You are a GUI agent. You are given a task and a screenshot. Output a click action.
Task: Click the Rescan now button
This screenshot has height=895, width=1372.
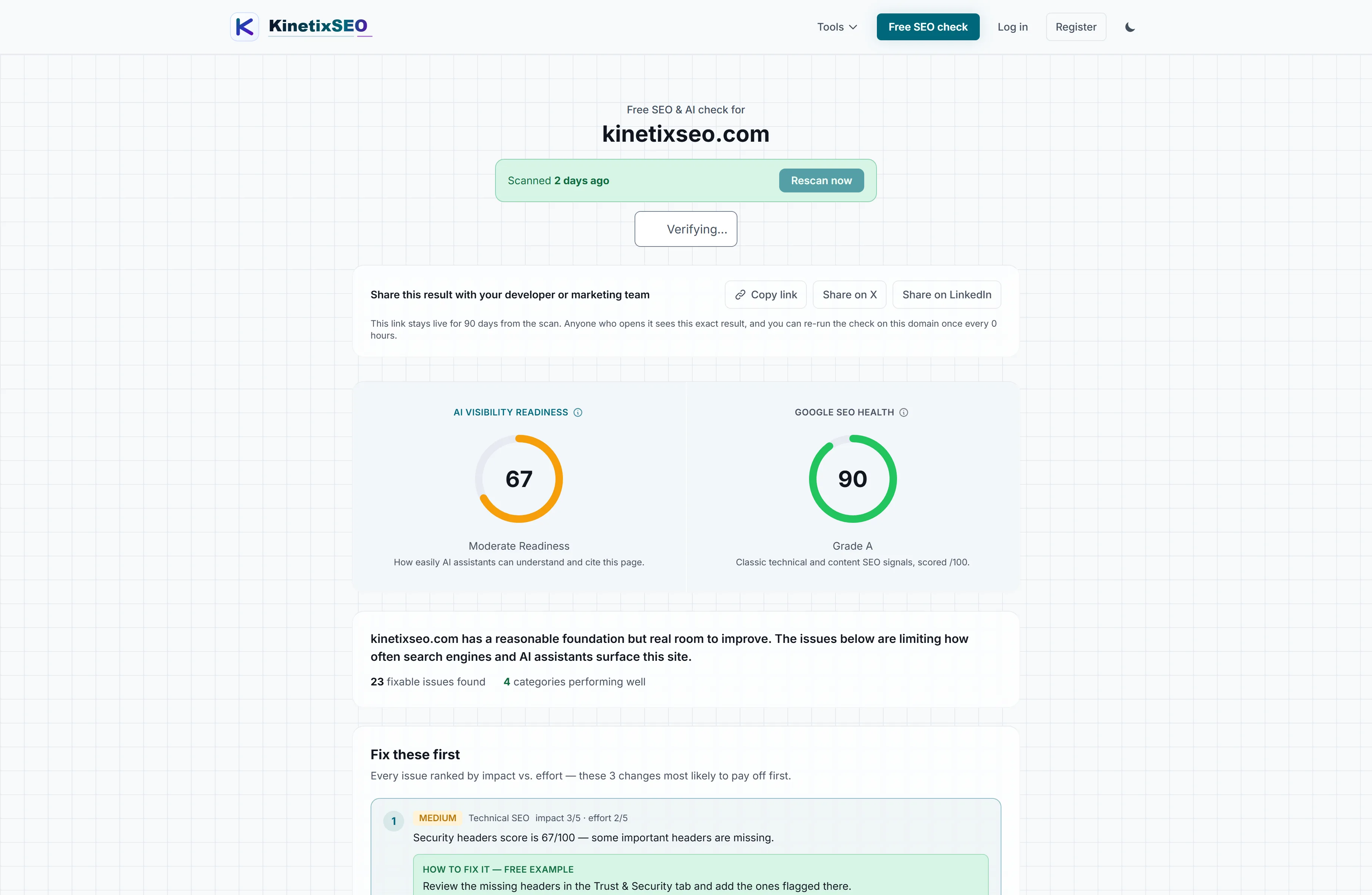821,180
